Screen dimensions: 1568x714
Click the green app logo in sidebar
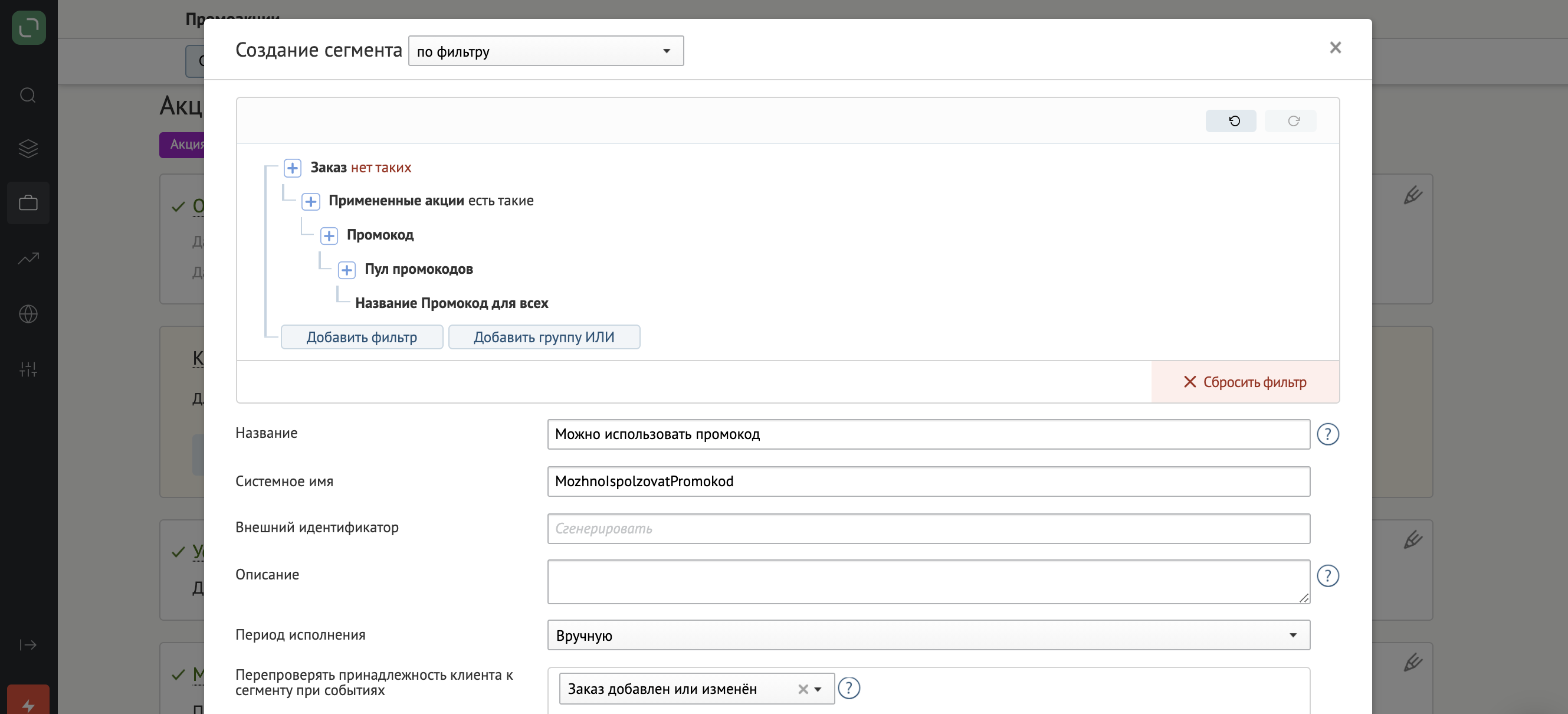[x=28, y=27]
